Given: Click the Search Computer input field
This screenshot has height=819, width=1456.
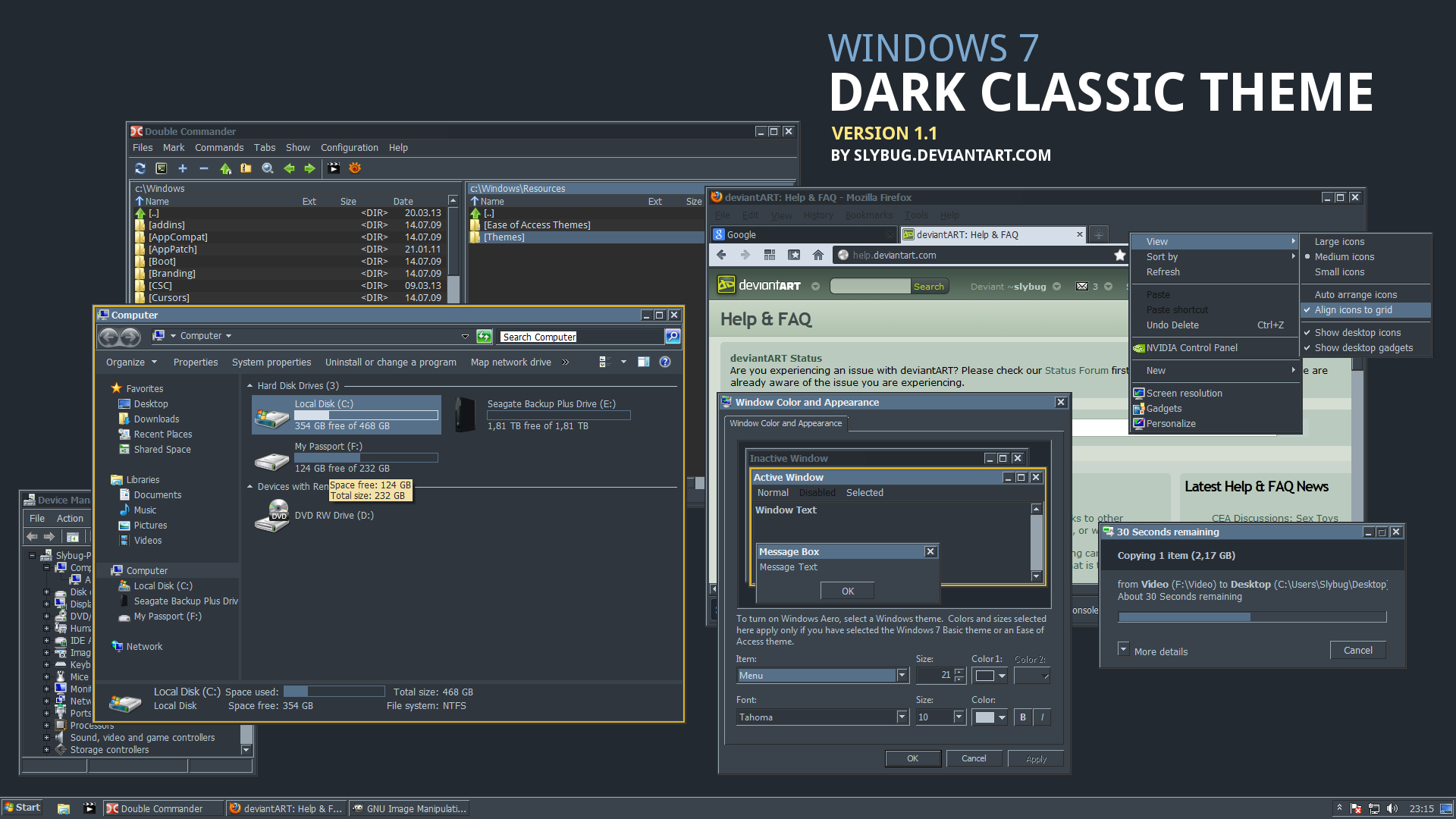Looking at the screenshot, I should coord(580,337).
